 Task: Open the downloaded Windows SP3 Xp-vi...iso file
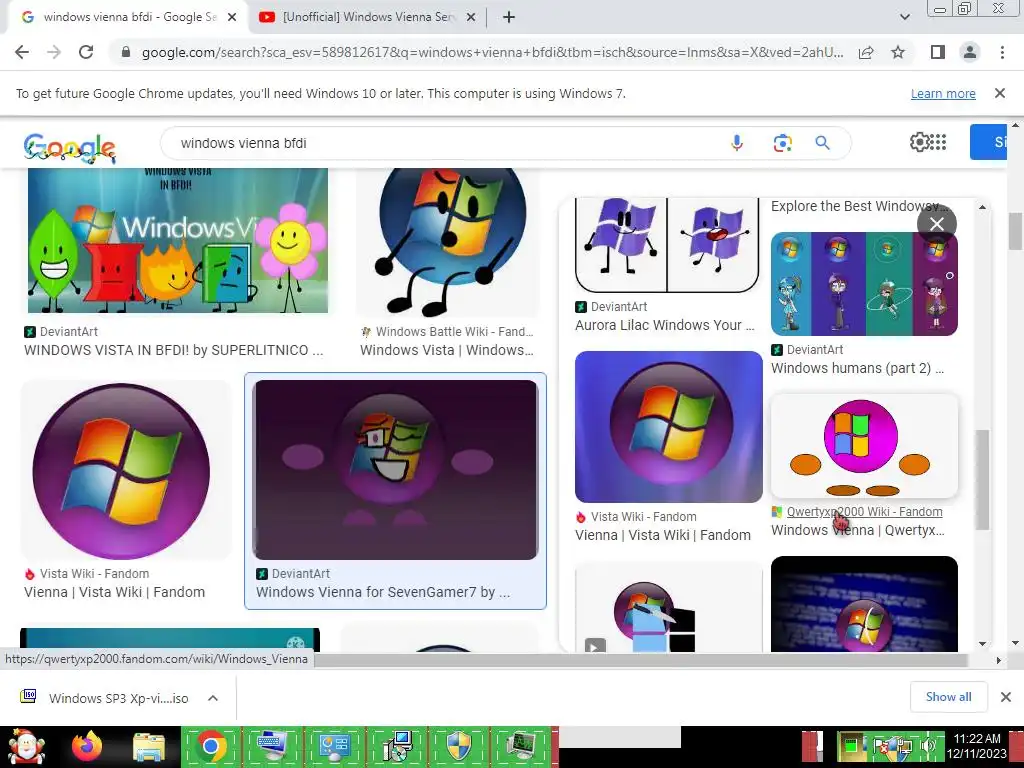click(106, 698)
